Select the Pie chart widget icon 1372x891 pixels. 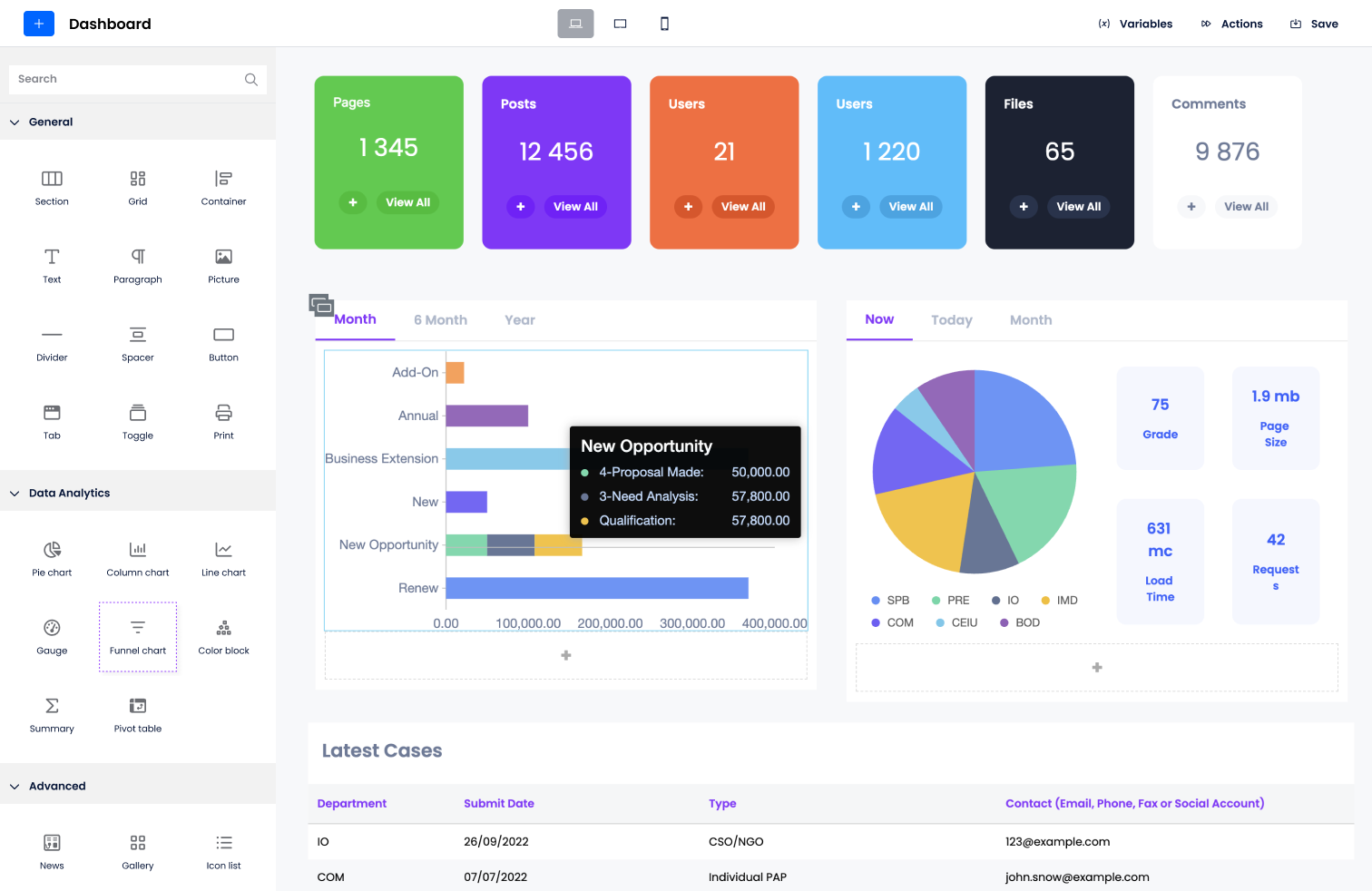point(52,550)
